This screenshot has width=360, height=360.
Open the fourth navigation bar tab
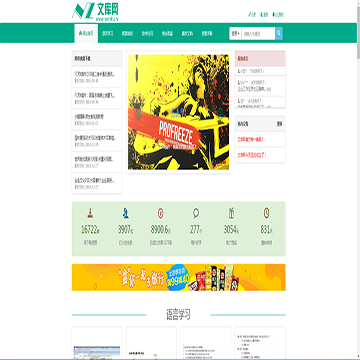coord(147,33)
